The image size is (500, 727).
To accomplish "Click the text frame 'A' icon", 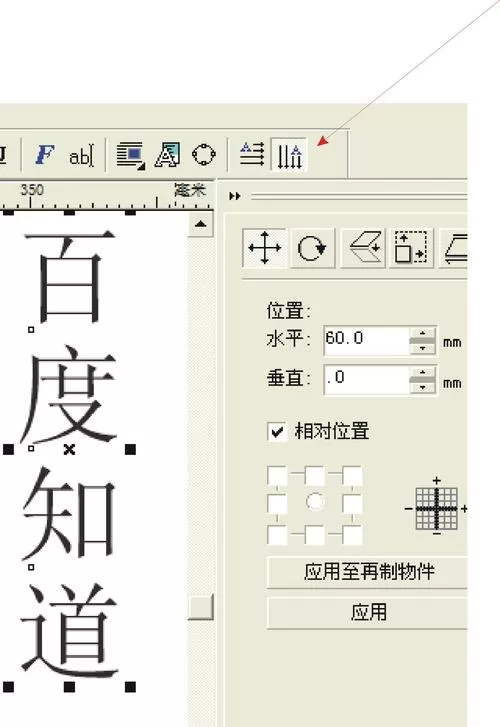I will coord(167,155).
